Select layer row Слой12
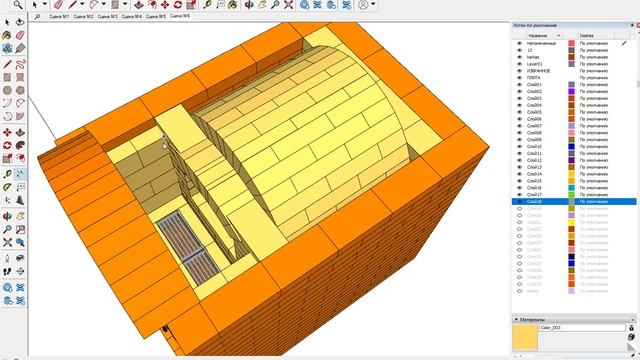This screenshot has height=360, width=640. tap(574, 160)
